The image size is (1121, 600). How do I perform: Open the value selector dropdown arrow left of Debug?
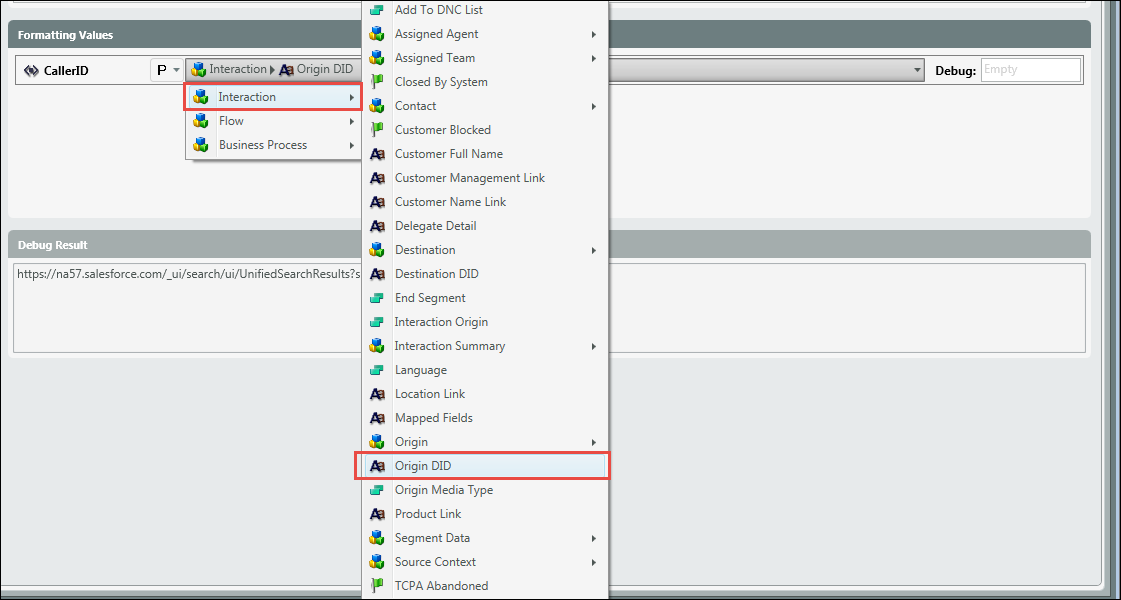click(917, 70)
